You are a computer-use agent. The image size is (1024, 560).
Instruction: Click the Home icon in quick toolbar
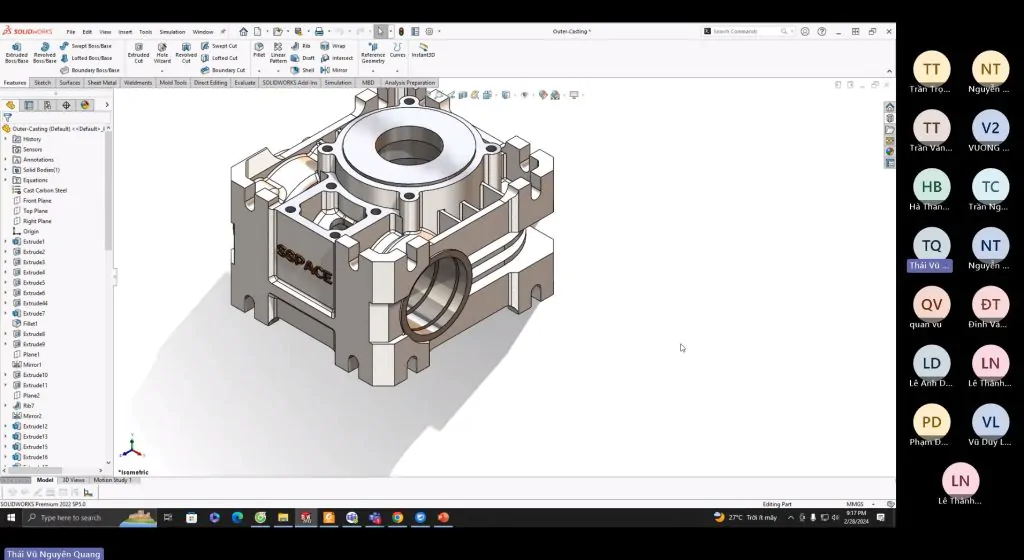[243, 31]
